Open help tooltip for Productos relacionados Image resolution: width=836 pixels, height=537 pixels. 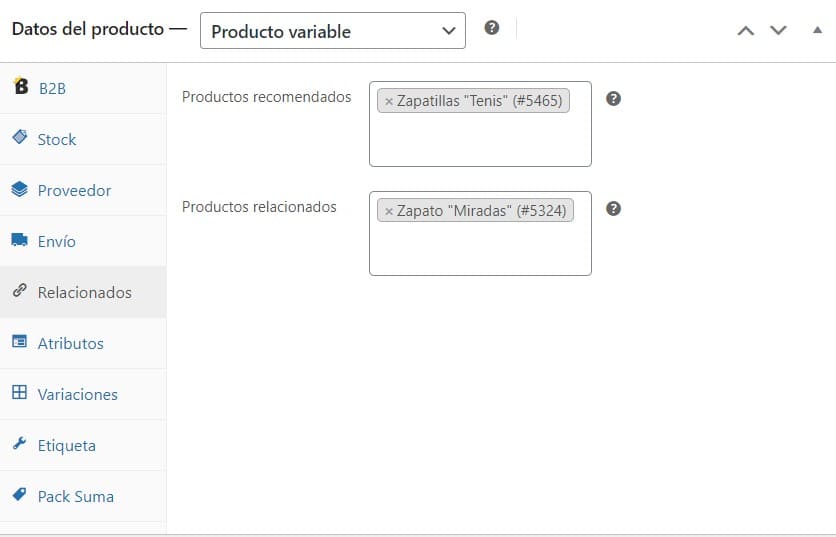pyautogui.click(x=613, y=209)
